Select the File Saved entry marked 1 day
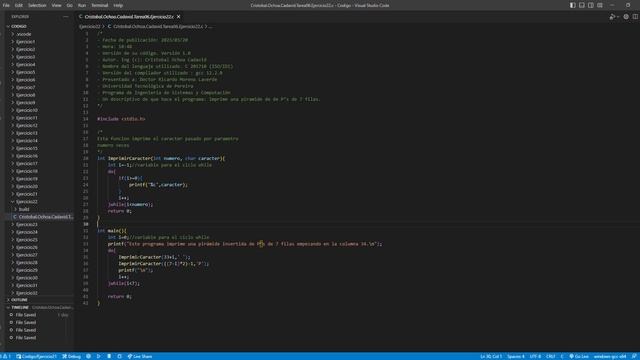 point(39,315)
